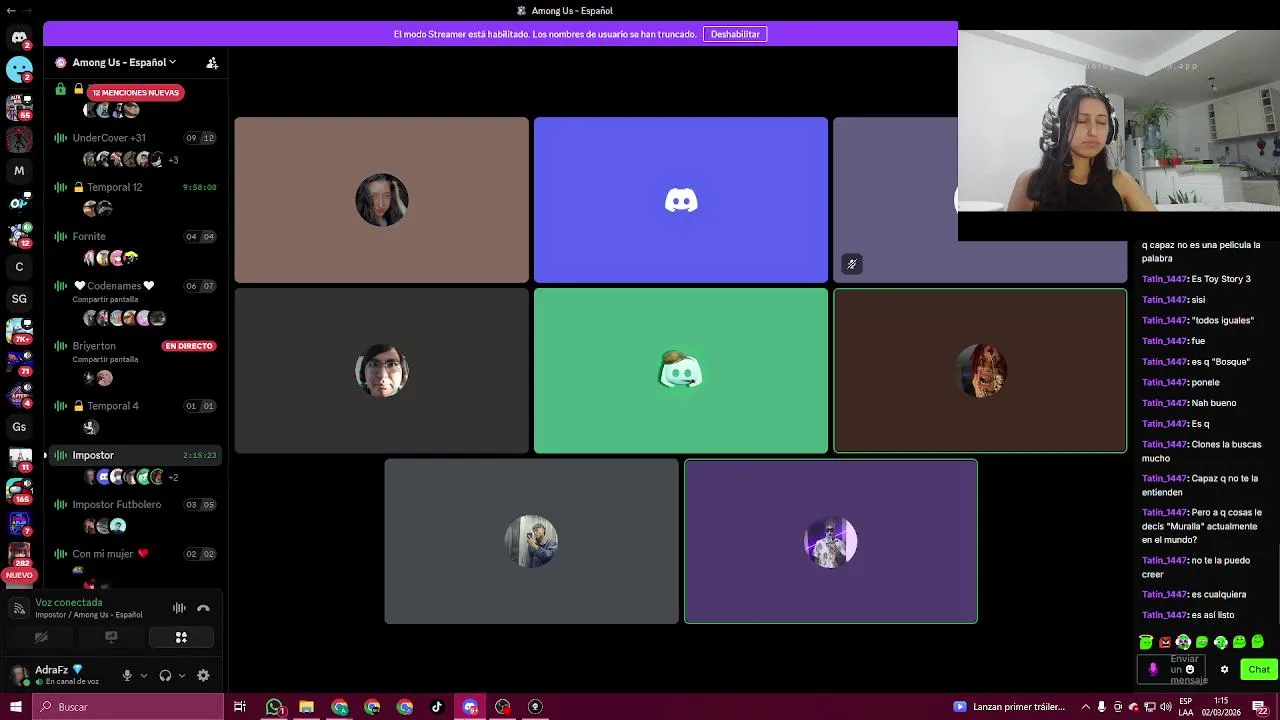Open the M server in sidebar
The width and height of the screenshot is (1280, 720).
click(19, 171)
